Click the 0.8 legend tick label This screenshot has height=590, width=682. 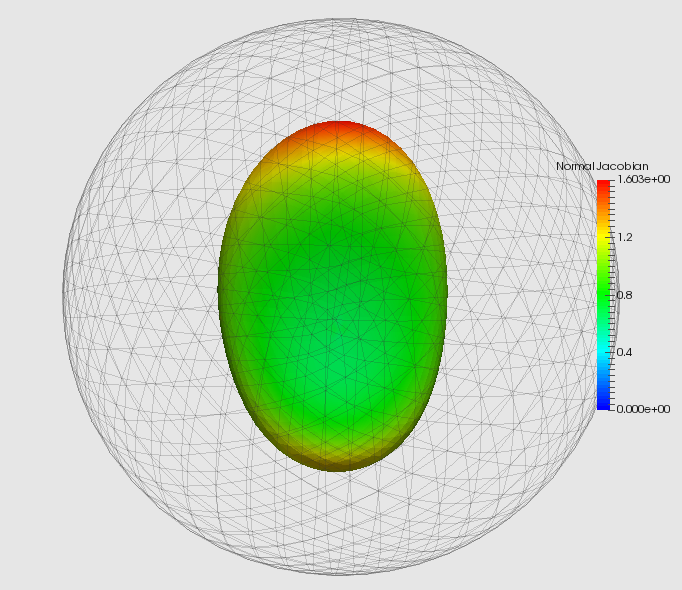click(625, 295)
